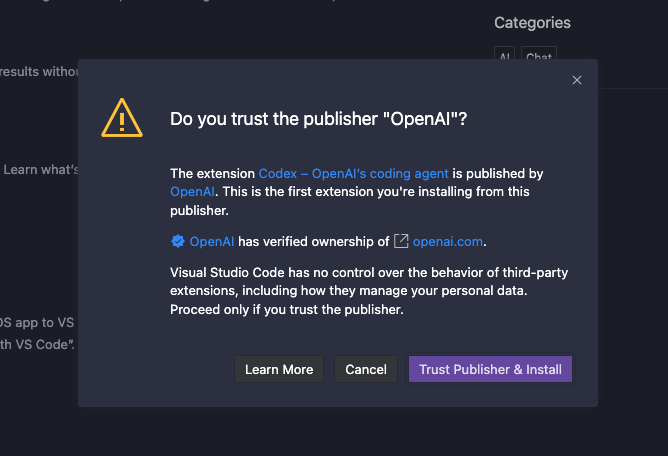Open Learn More about publisher trust
The height and width of the screenshot is (456, 668).
[279, 369]
